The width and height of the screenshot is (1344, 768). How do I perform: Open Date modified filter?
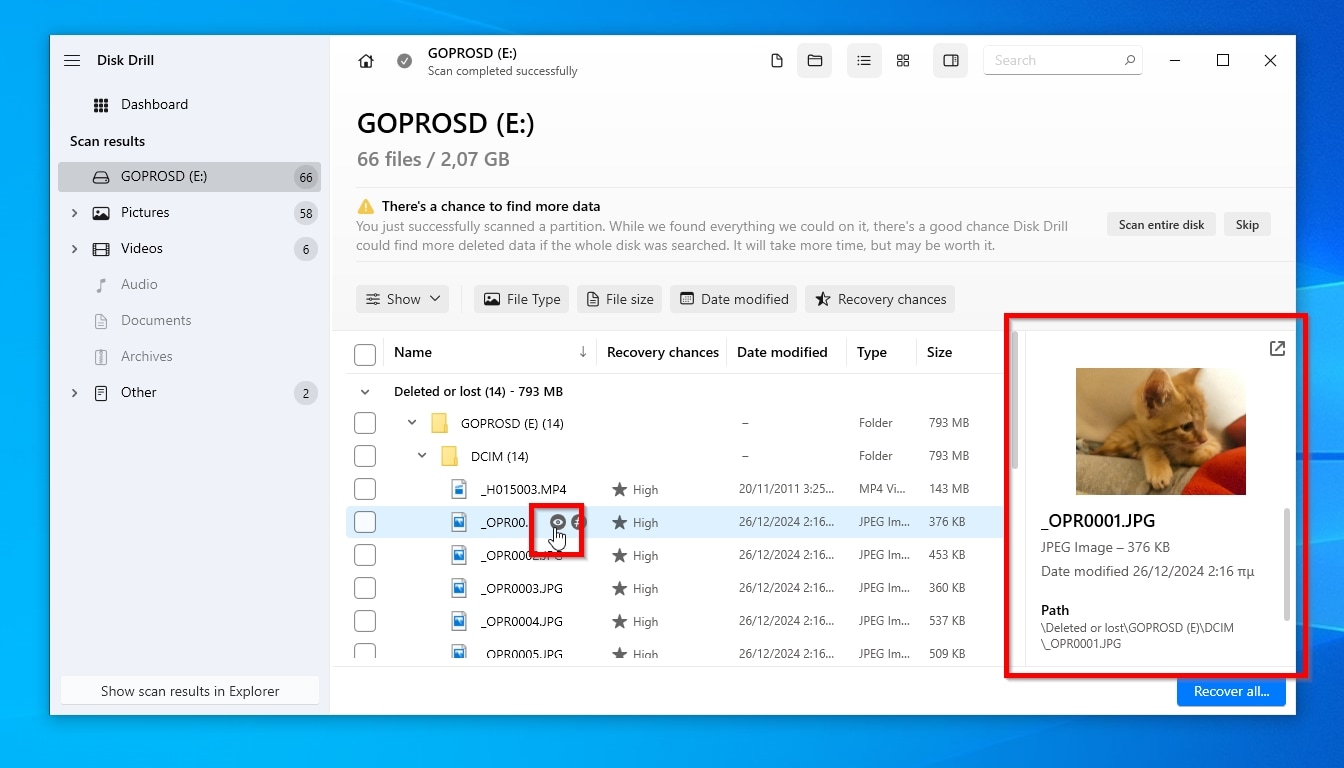click(734, 299)
